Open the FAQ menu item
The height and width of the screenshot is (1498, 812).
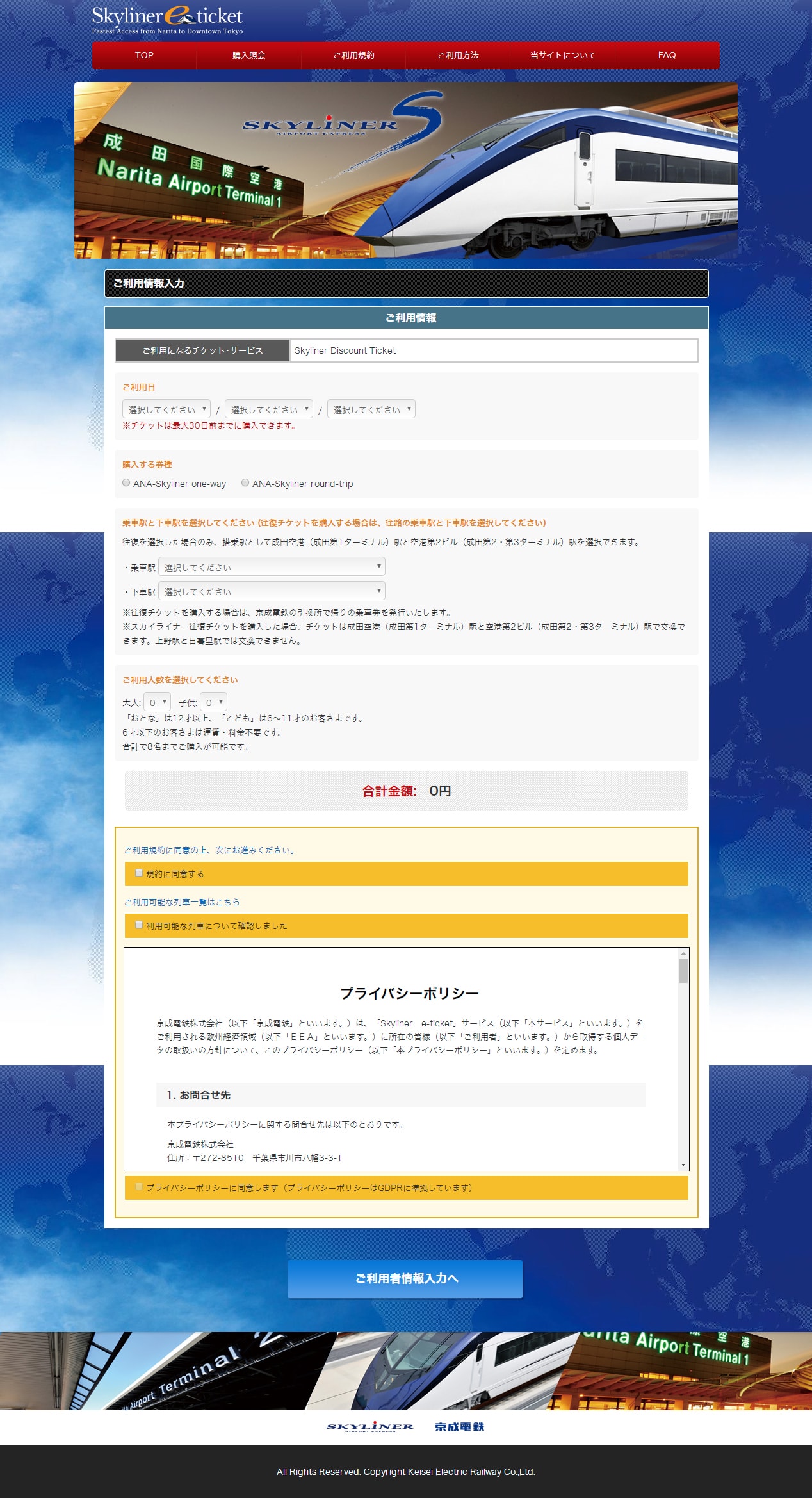coord(667,56)
